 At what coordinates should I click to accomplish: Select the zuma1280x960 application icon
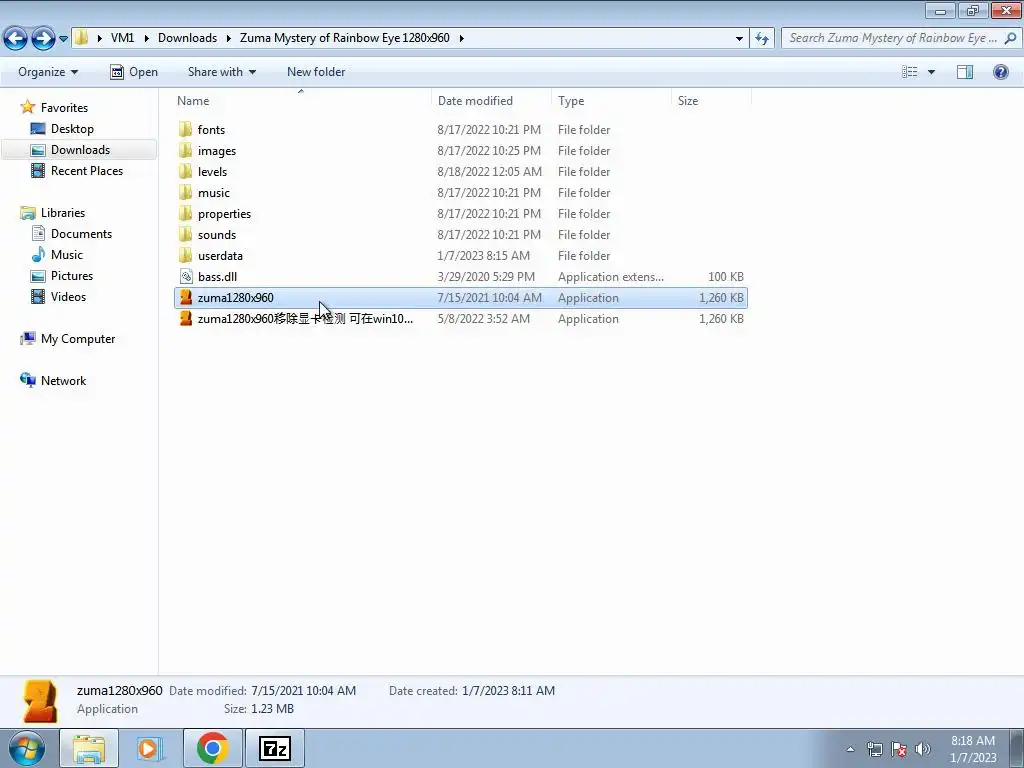(186, 297)
